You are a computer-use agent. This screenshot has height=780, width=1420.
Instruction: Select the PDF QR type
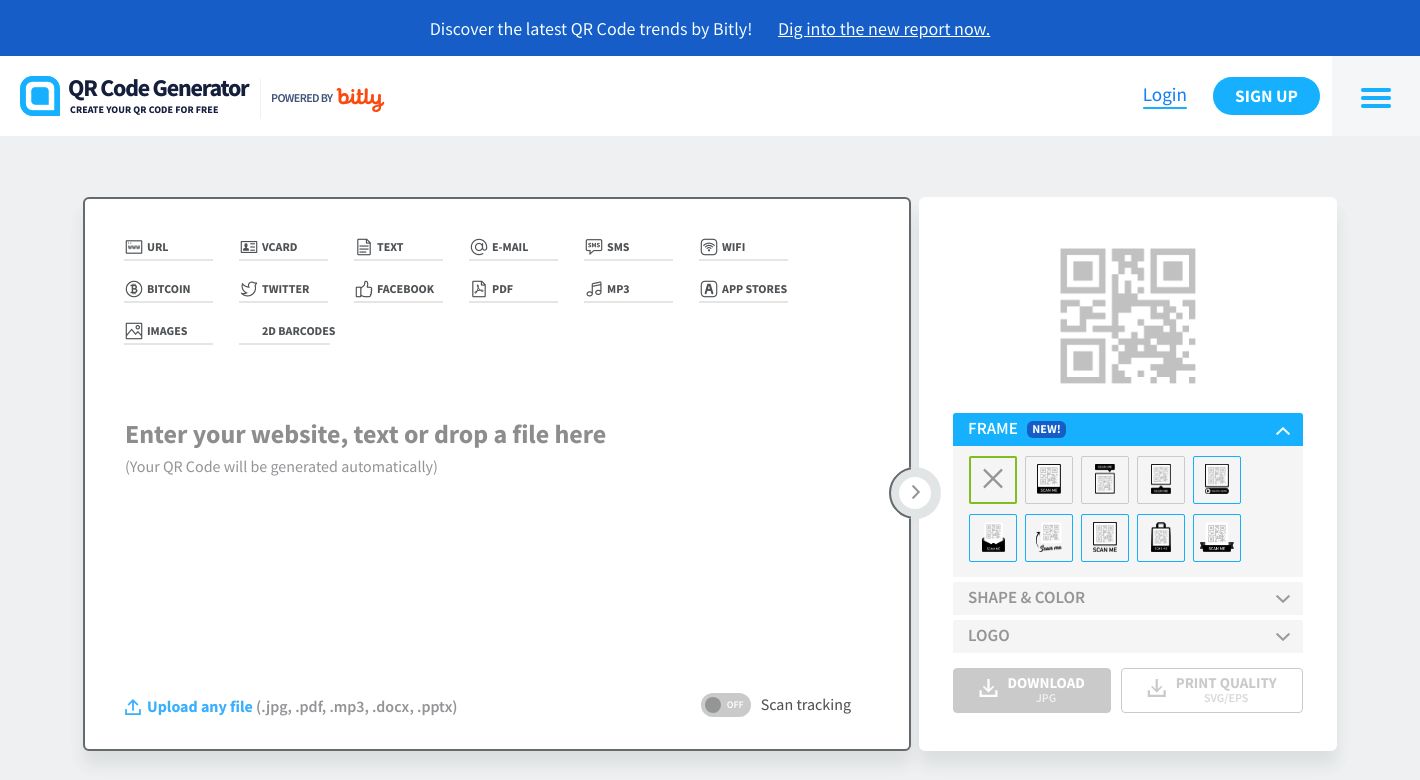coord(513,289)
